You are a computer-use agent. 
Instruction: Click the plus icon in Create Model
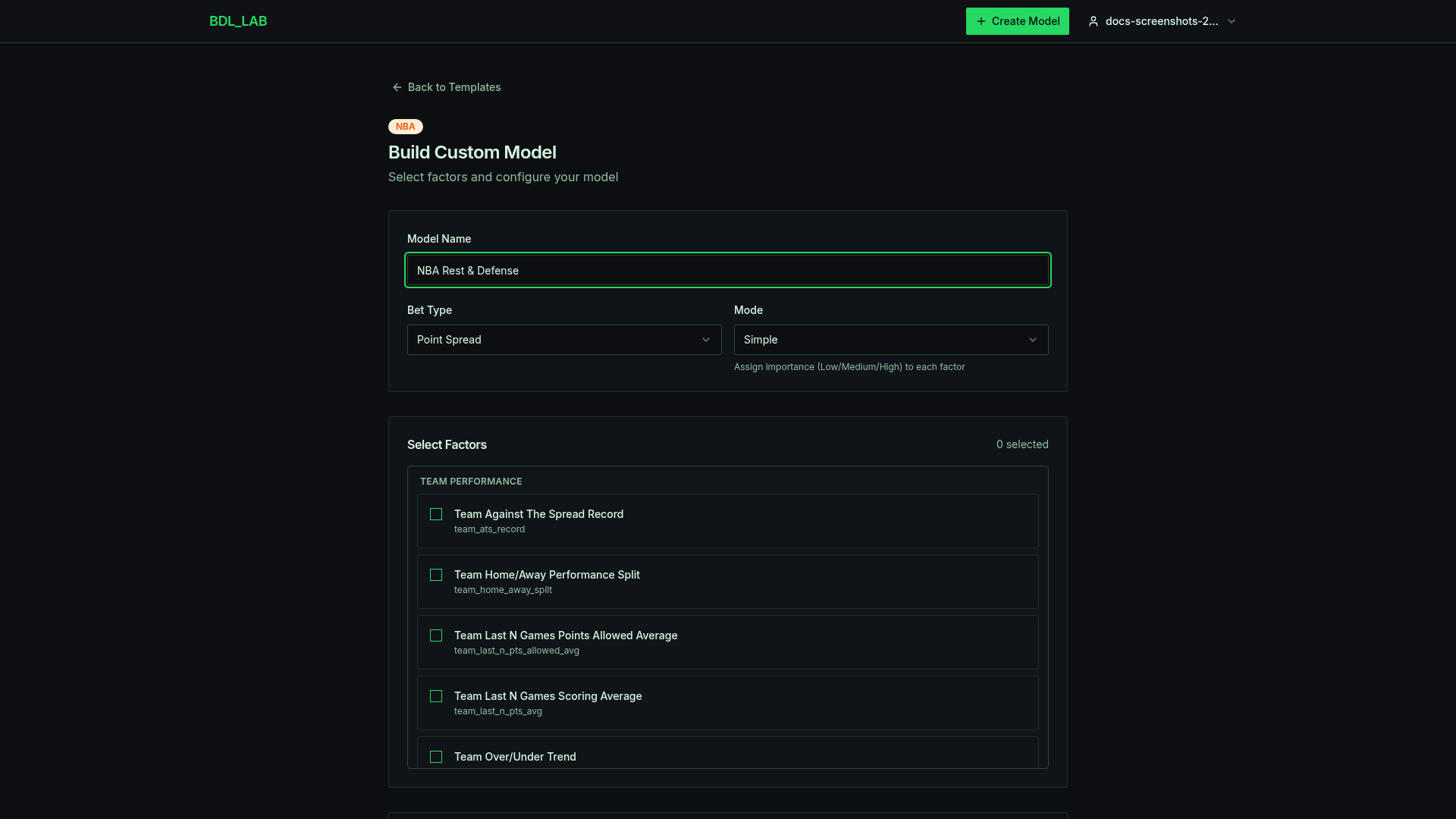coord(981,21)
